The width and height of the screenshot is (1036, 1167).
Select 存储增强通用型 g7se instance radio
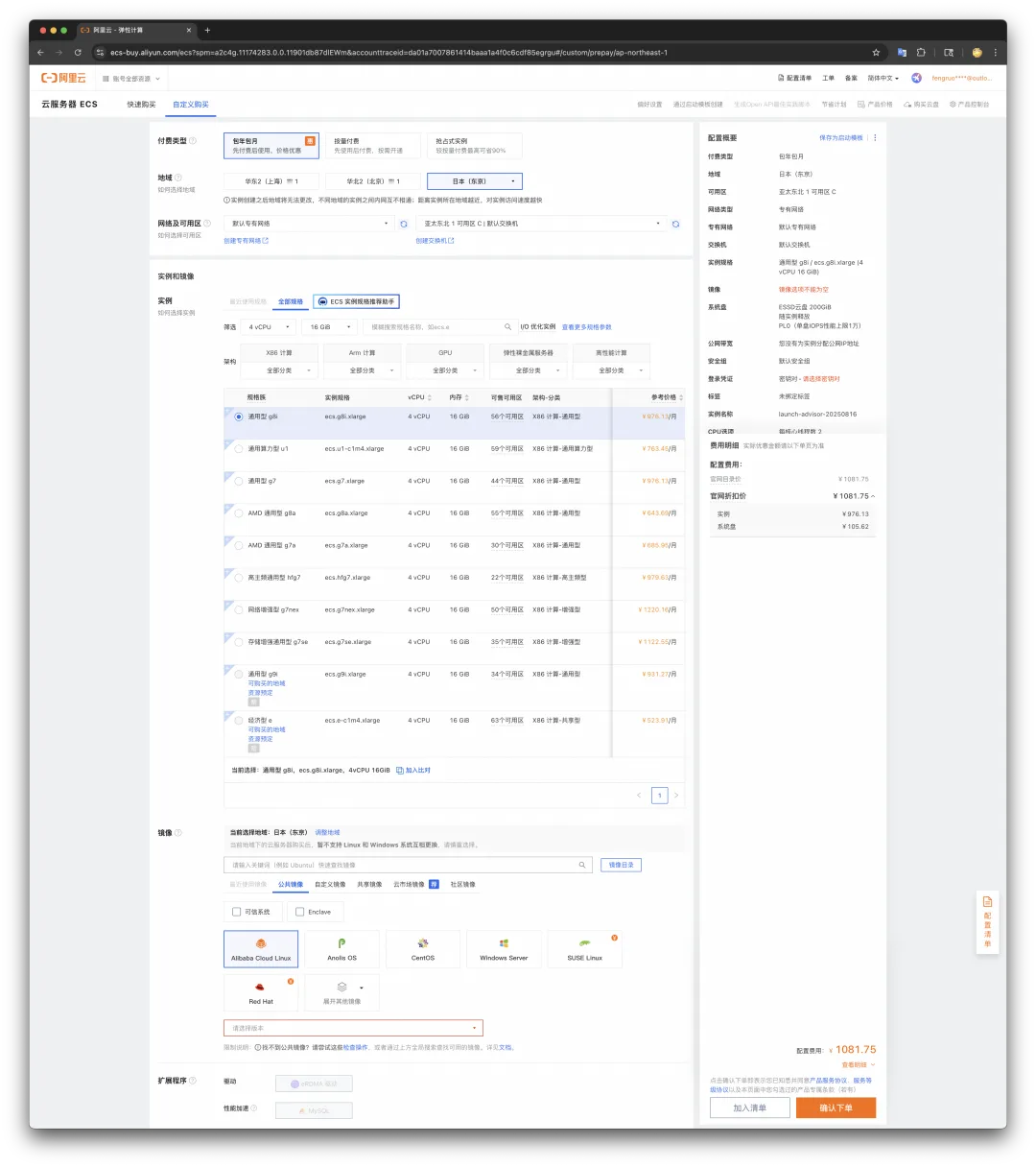click(239, 642)
